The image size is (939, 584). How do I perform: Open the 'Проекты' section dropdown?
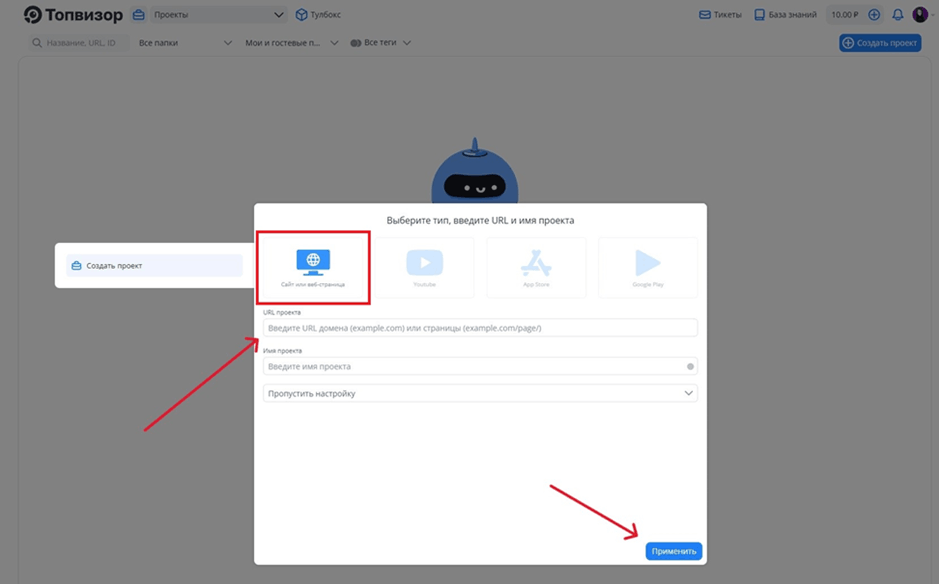pyautogui.click(x=209, y=15)
